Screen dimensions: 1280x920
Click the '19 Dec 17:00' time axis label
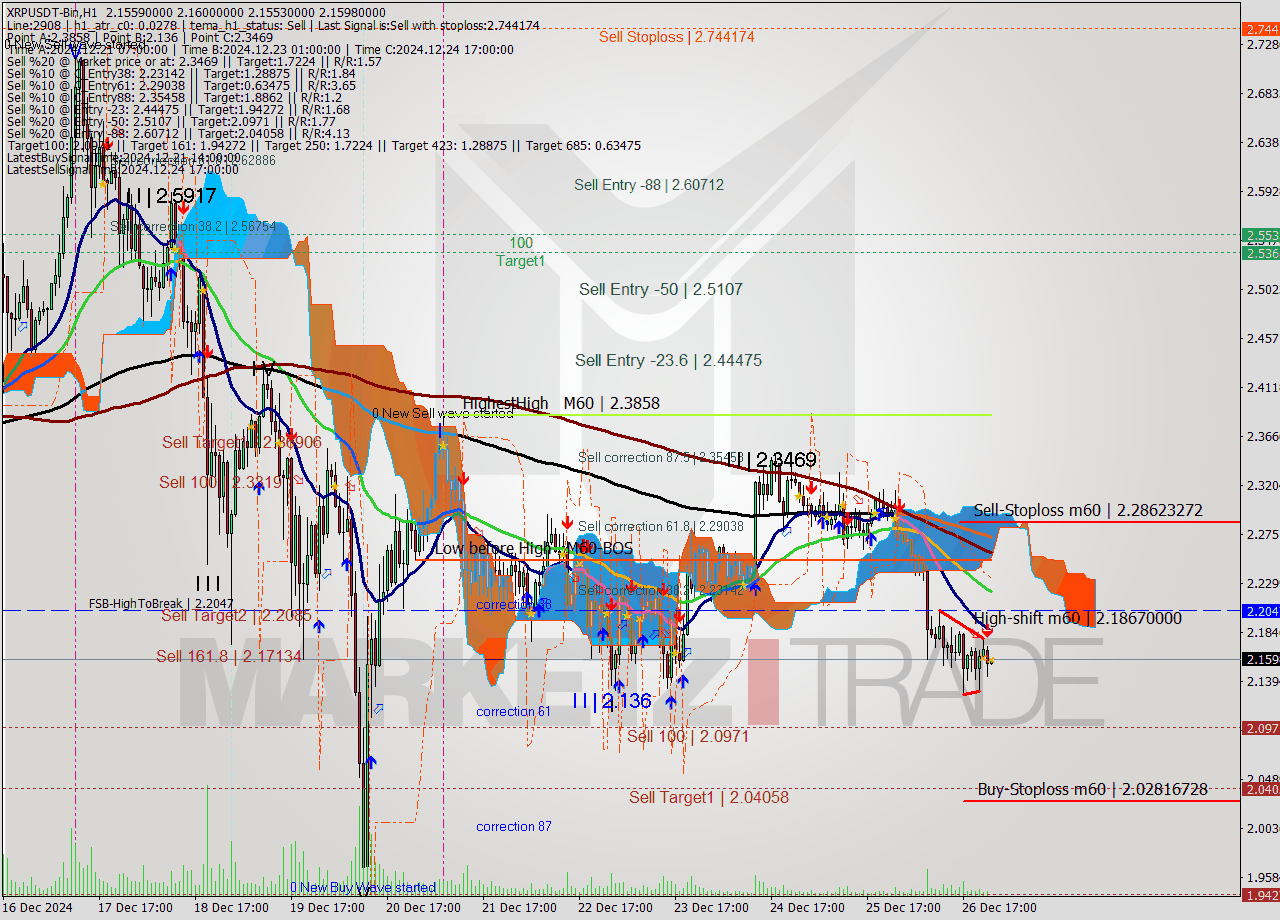click(327, 908)
